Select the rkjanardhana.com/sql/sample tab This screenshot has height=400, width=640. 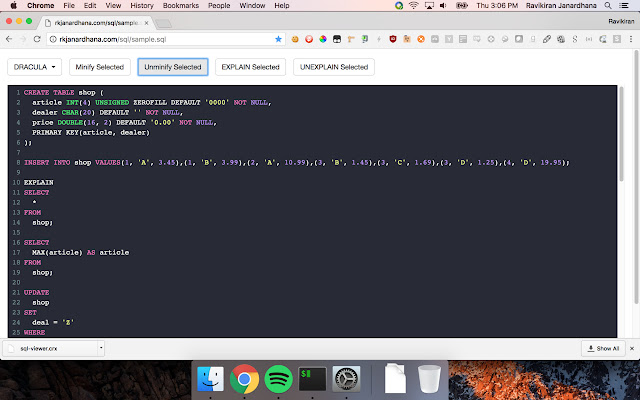click(97, 23)
